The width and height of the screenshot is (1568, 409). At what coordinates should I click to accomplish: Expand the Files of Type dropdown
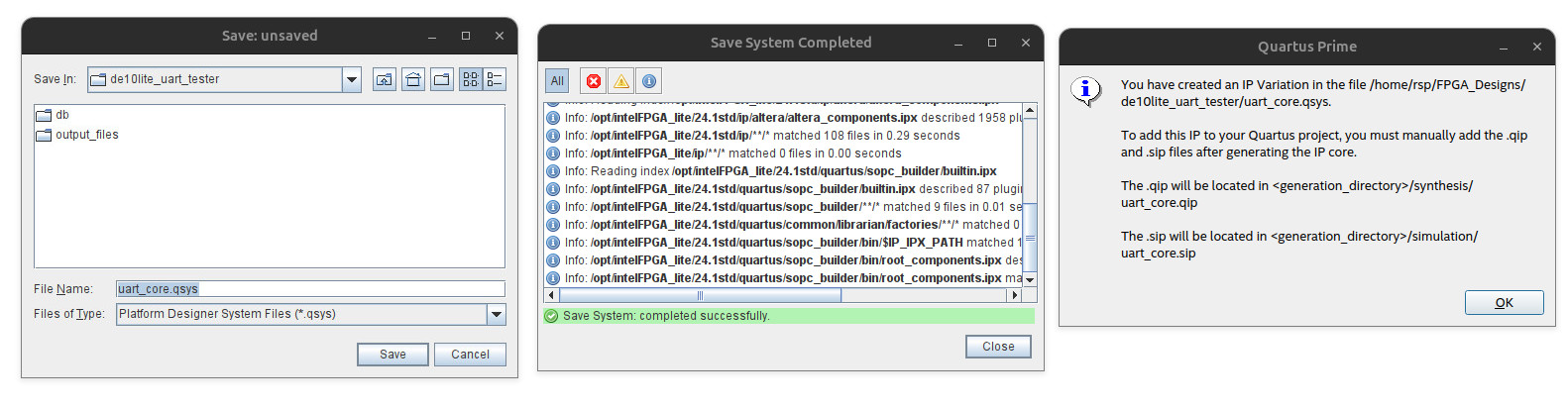(497, 314)
